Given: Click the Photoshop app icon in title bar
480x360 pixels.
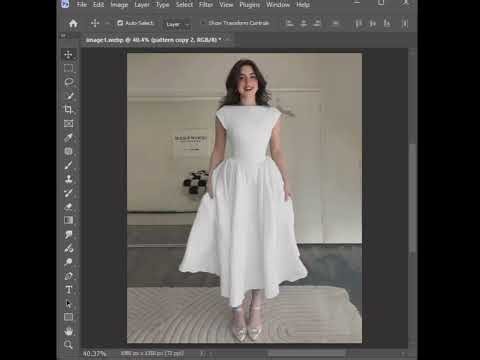Looking at the screenshot, I should pos(65,4).
